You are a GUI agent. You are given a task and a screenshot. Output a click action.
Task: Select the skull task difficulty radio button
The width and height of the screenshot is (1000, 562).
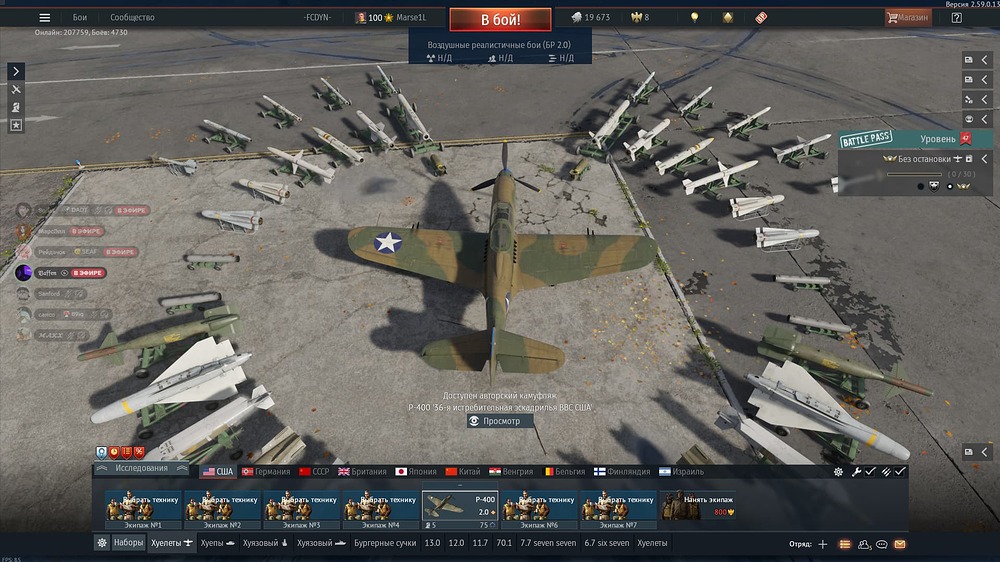(920, 187)
